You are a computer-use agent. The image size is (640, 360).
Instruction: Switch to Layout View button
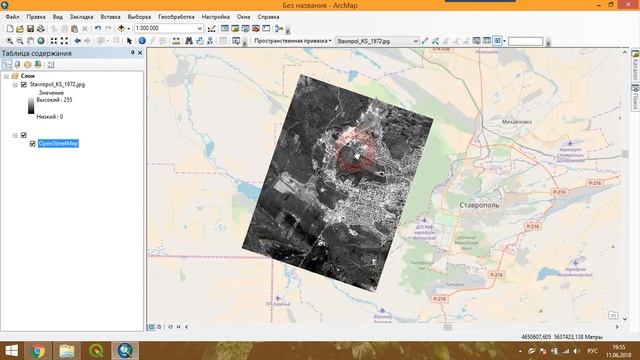click(x=159, y=327)
